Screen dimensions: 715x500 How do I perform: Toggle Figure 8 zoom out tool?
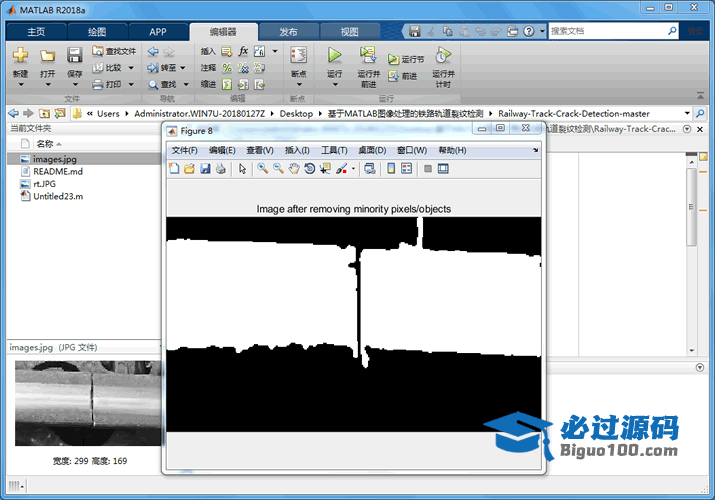pos(278,169)
